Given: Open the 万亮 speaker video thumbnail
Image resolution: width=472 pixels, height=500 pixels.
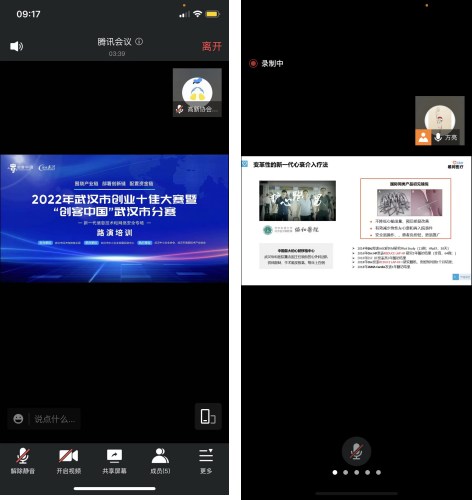Looking at the screenshot, I should pyautogui.click(x=440, y=121).
